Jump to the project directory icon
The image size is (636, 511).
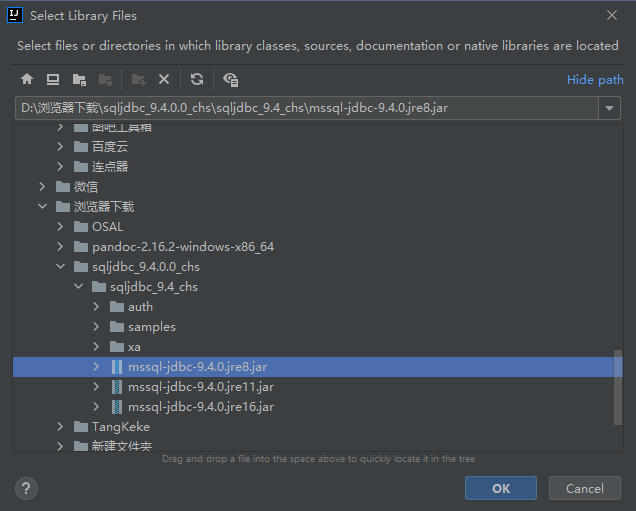pos(79,79)
